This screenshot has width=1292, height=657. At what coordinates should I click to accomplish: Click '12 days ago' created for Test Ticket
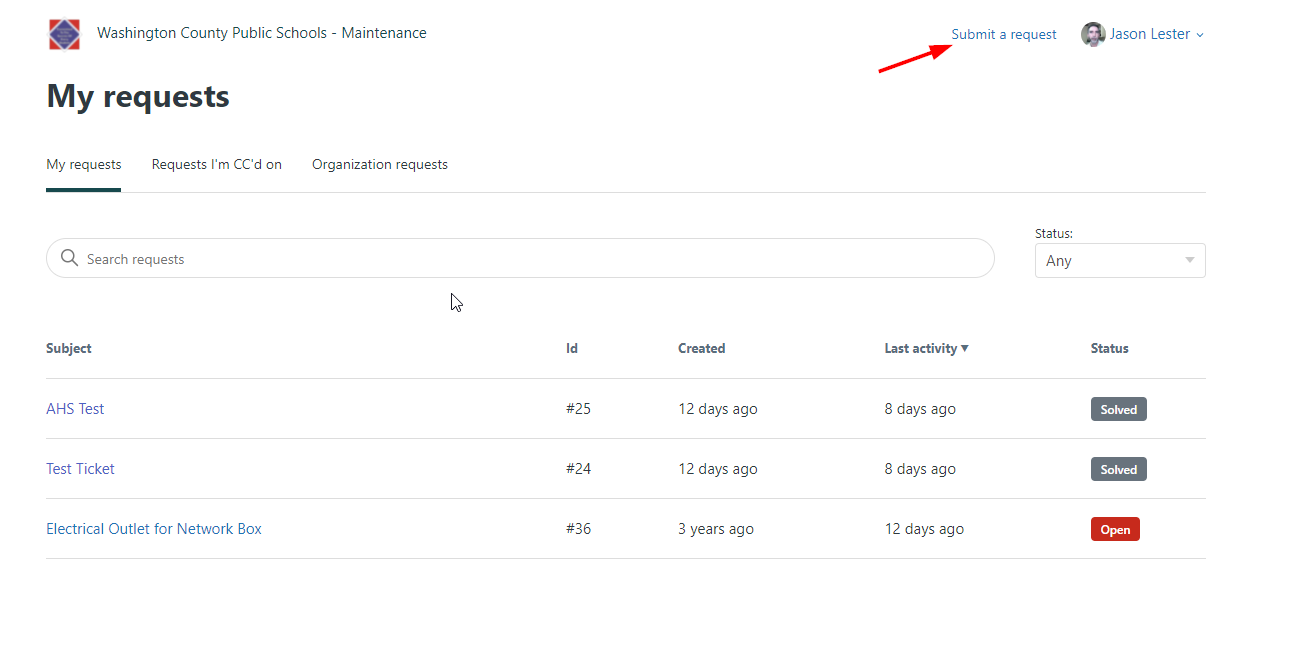[x=718, y=468]
